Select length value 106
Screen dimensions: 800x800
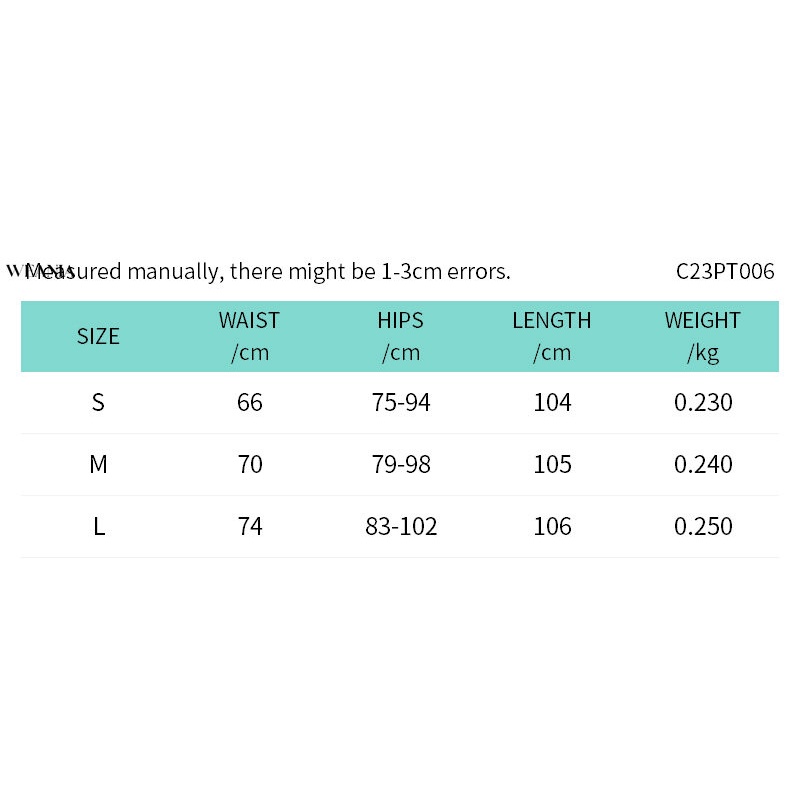[552, 527]
